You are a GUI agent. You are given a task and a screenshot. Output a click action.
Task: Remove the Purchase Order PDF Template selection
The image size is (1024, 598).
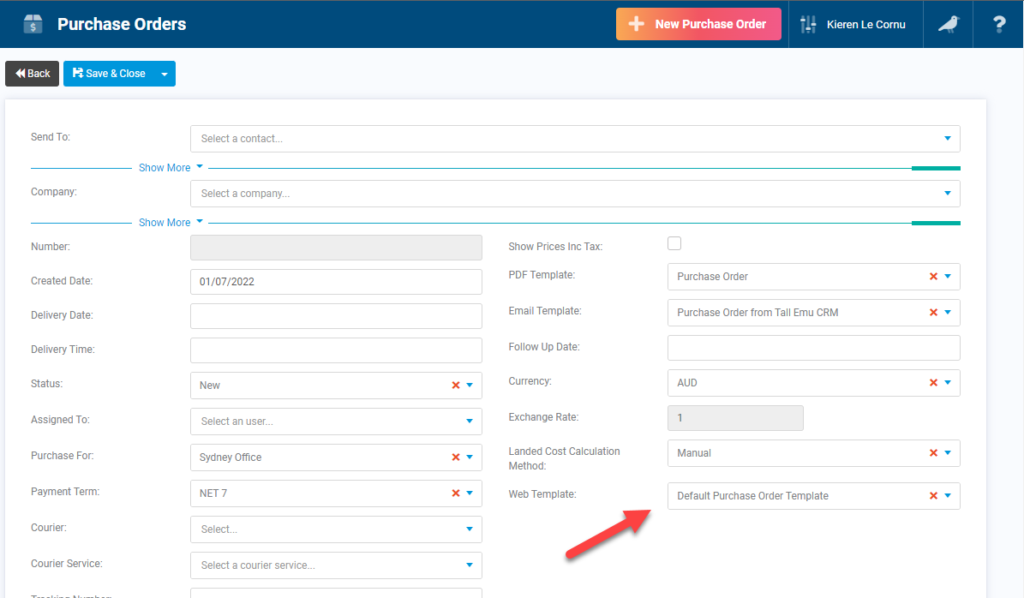tap(932, 276)
